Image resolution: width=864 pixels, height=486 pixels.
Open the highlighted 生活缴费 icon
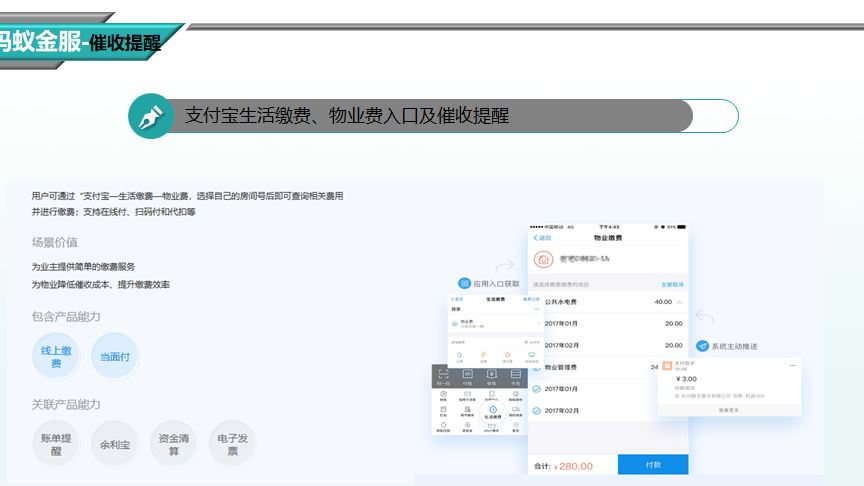point(492,411)
